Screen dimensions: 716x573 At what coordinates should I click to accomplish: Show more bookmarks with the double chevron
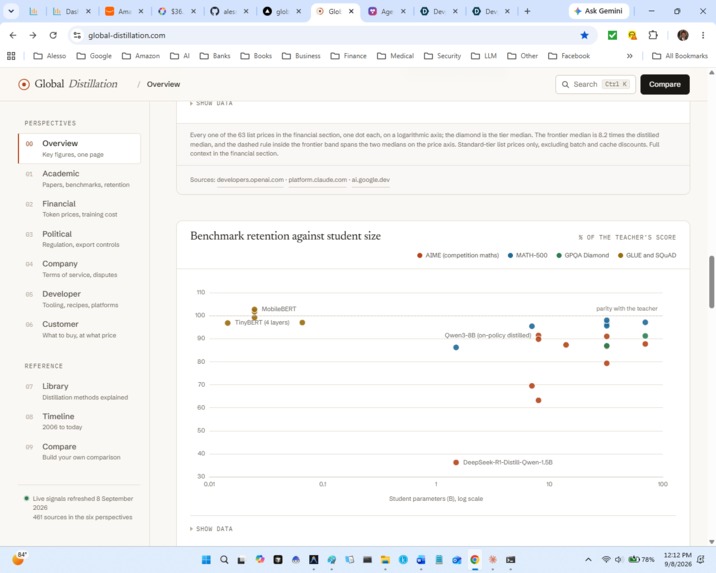pyautogui.click(x=630, y=56)
